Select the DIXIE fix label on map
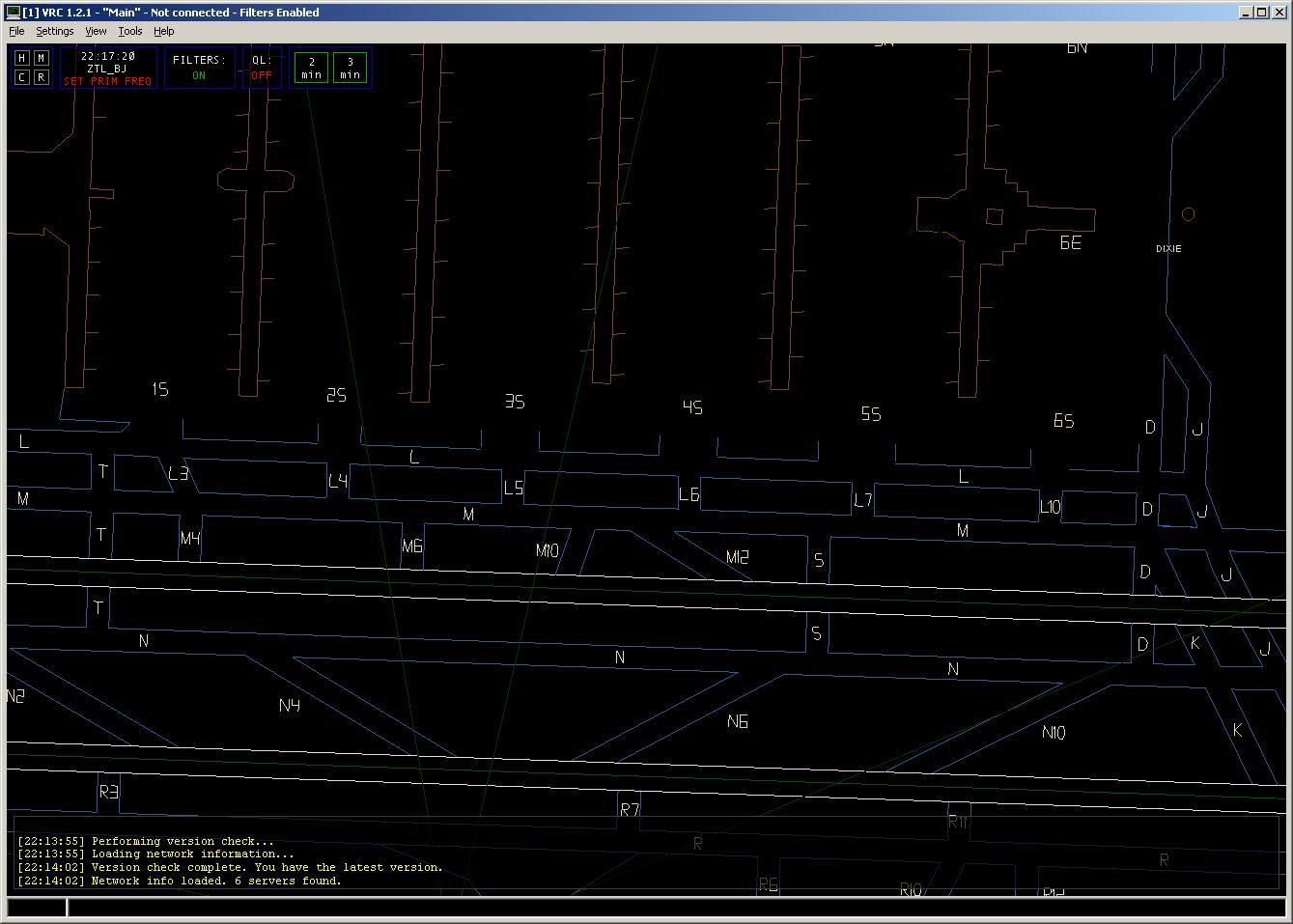The image size is (1293, 924). pos(1168,249)
